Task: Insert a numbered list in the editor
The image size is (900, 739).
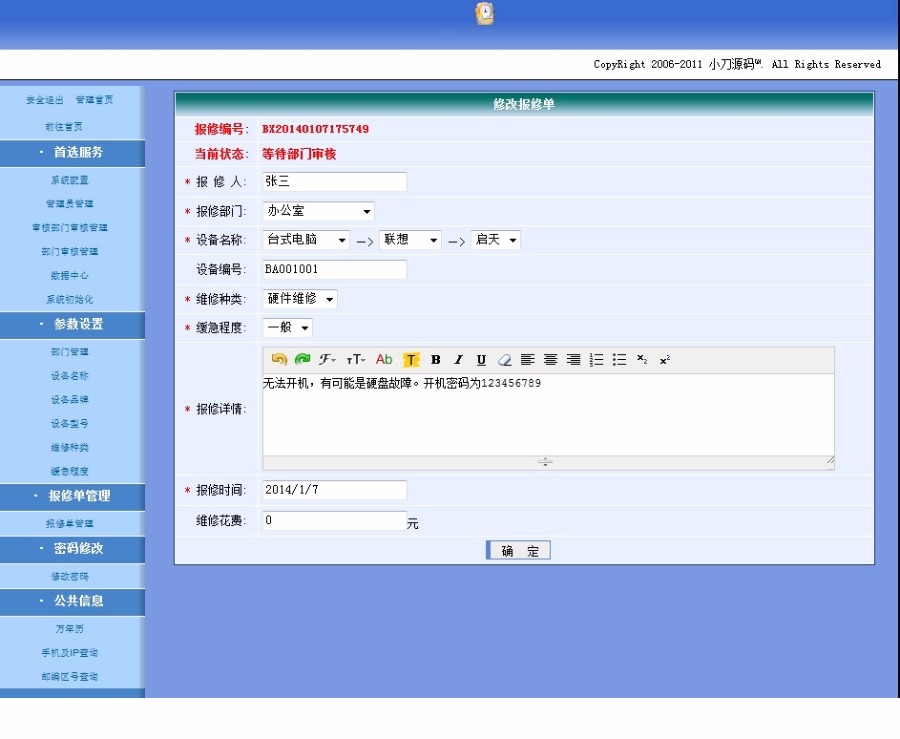Action: coord(598,360)
